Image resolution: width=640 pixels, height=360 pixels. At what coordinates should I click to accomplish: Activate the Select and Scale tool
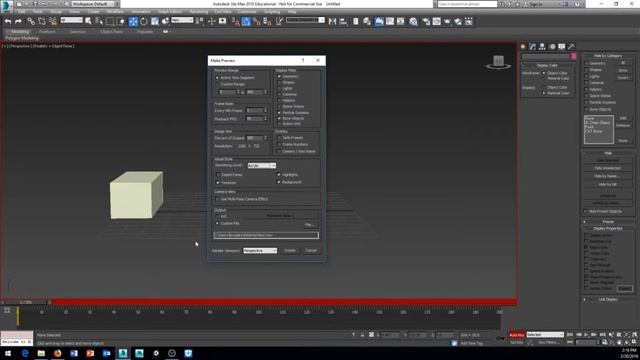[155, 21]
